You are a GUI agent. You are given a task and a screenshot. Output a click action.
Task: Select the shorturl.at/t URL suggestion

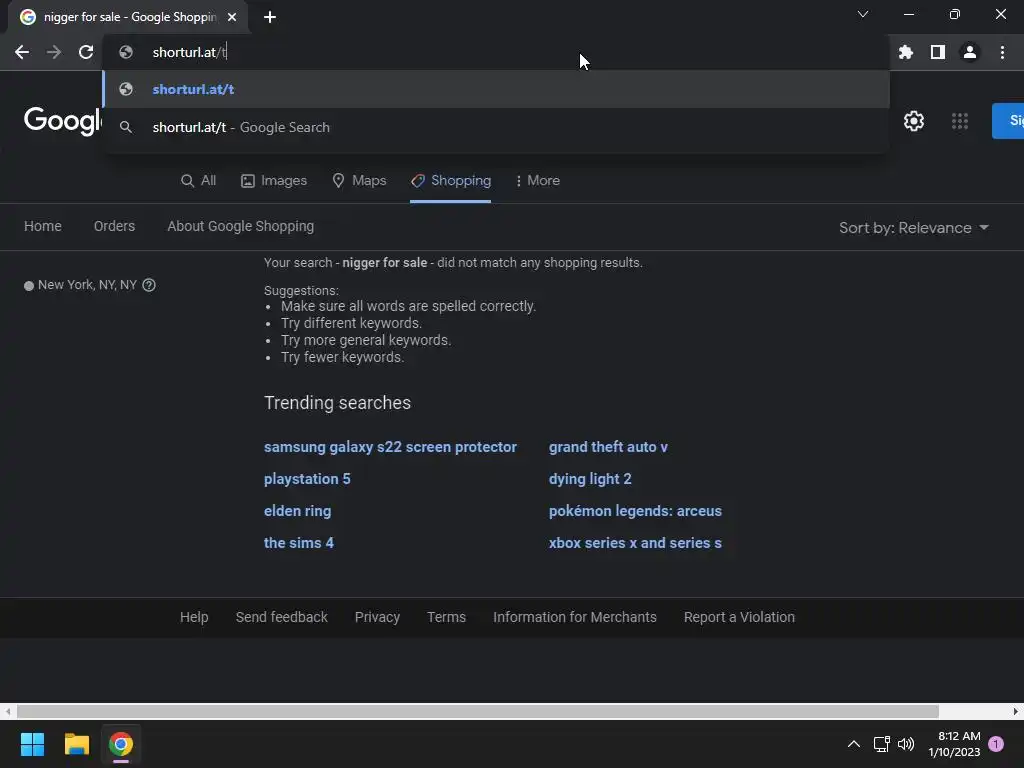[x=496, y=89]
